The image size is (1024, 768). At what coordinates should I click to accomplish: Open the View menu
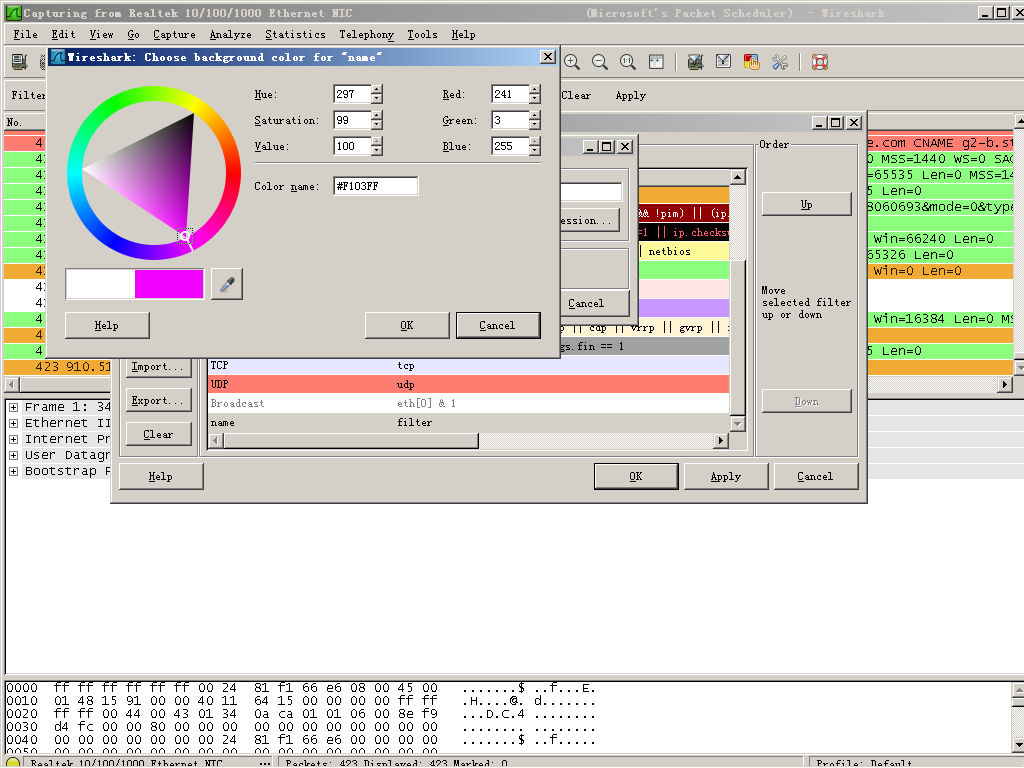[x=101, y=35]
